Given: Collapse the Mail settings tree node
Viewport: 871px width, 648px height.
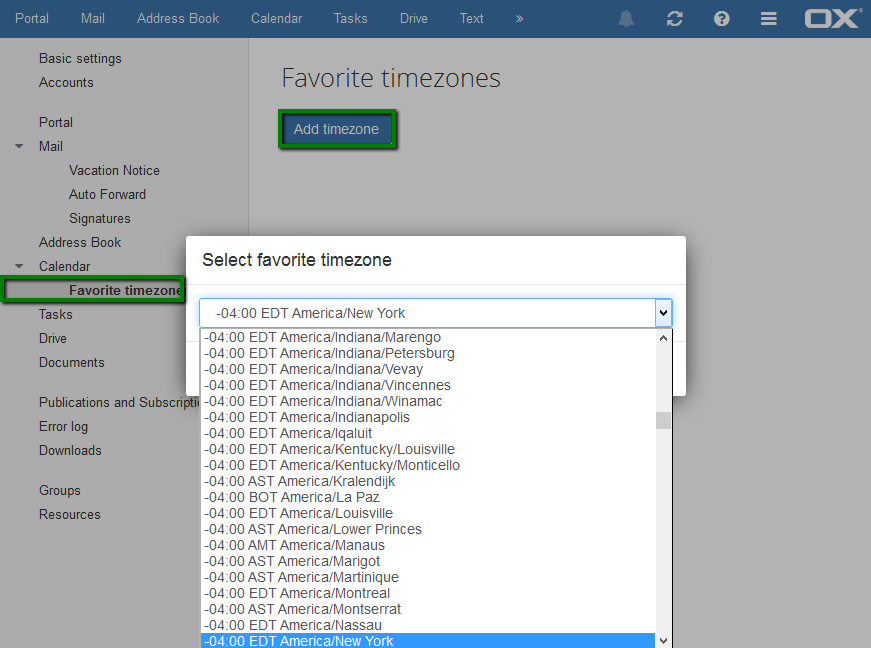Looking at the screenshot, I should point(19,146).
